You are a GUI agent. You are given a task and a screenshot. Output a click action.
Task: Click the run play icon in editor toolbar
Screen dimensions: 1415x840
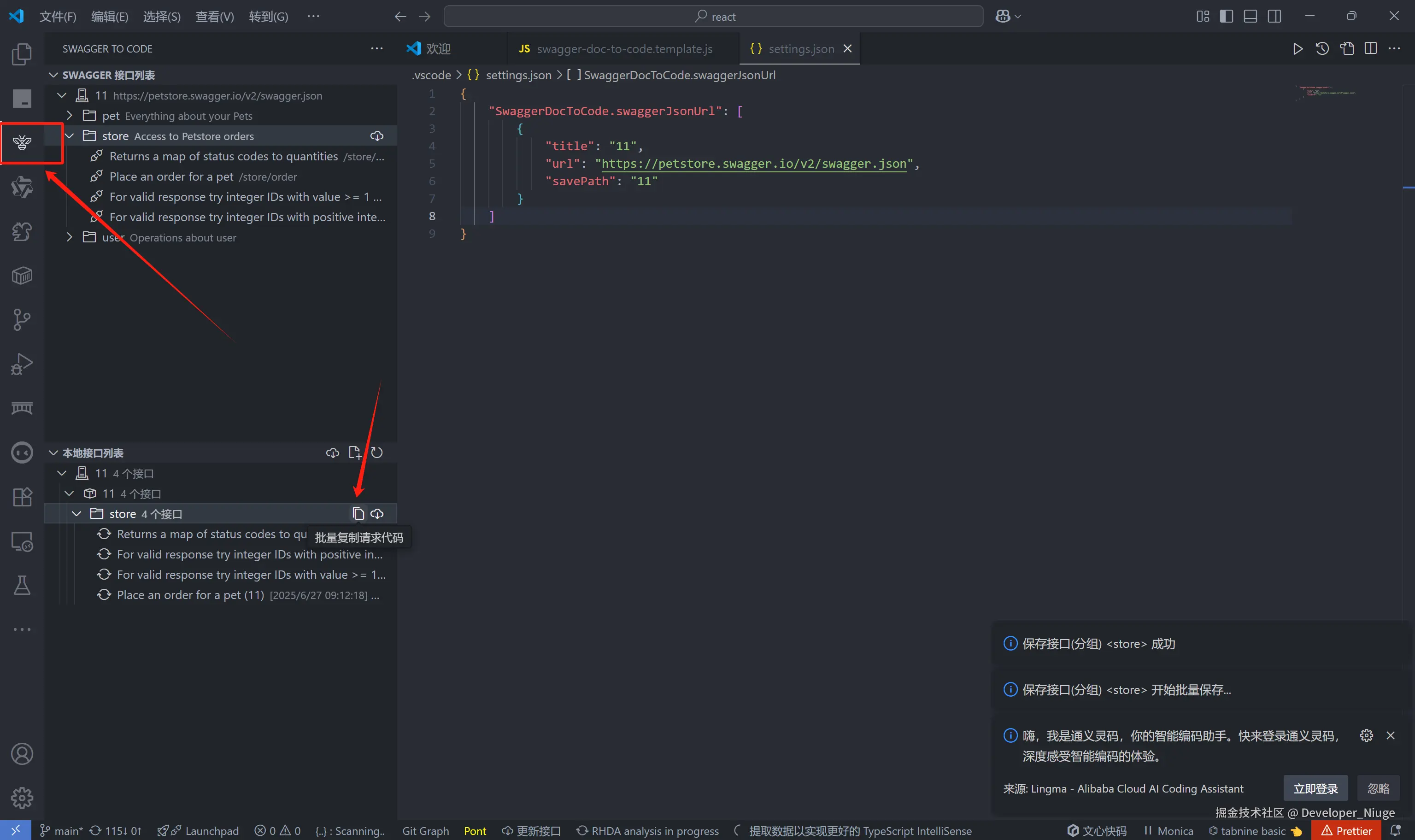click(x=1298, y=49)
